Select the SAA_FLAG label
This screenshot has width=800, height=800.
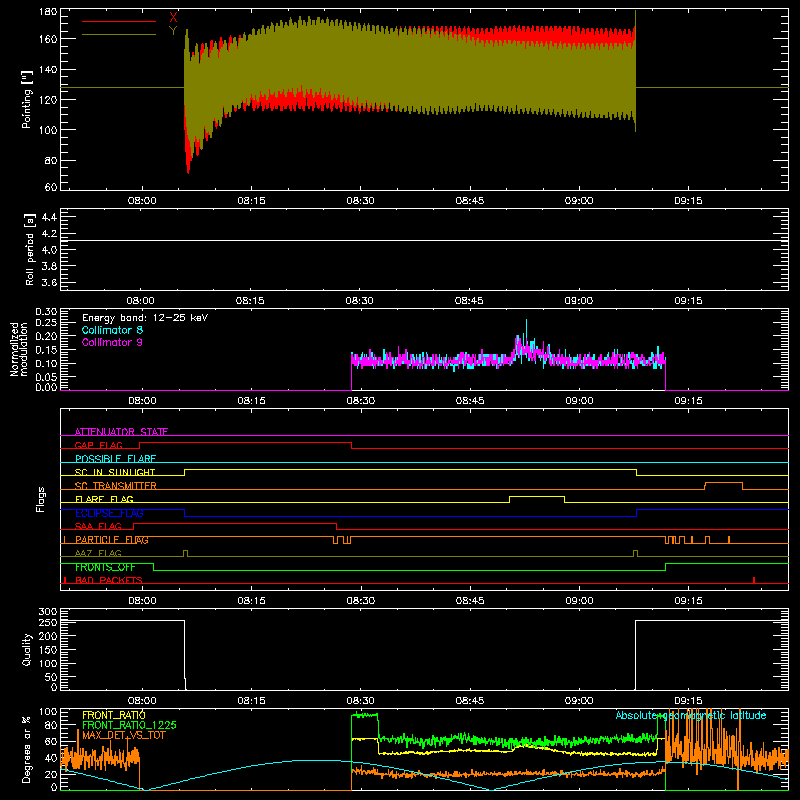click(x=98, y=526)
